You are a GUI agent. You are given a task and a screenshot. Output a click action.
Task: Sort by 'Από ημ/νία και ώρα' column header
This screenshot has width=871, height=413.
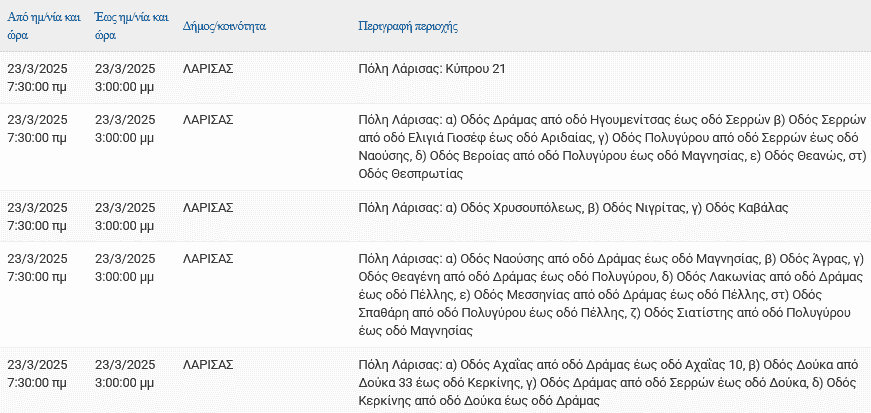coord(44,26)
